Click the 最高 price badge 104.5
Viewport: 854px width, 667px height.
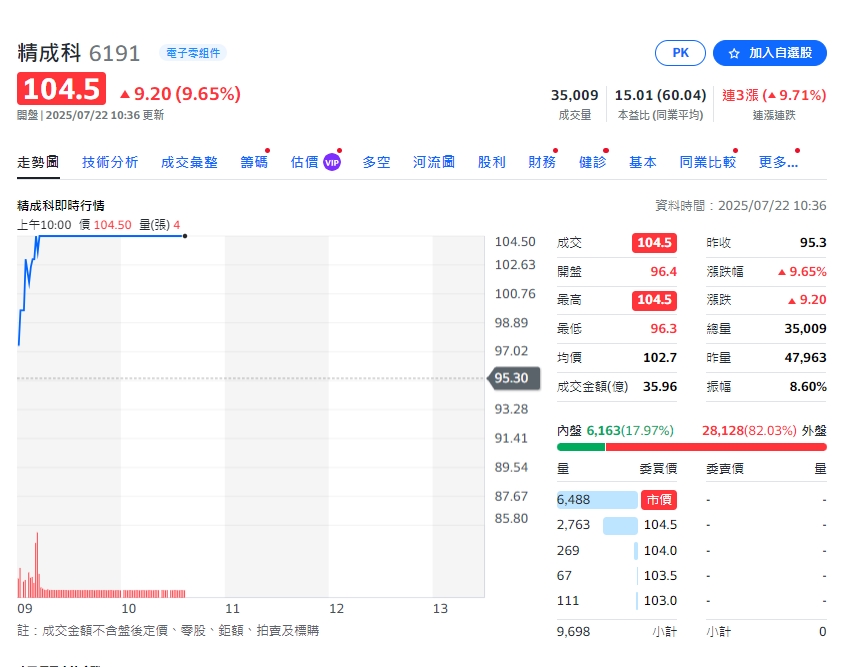point(654,299)
